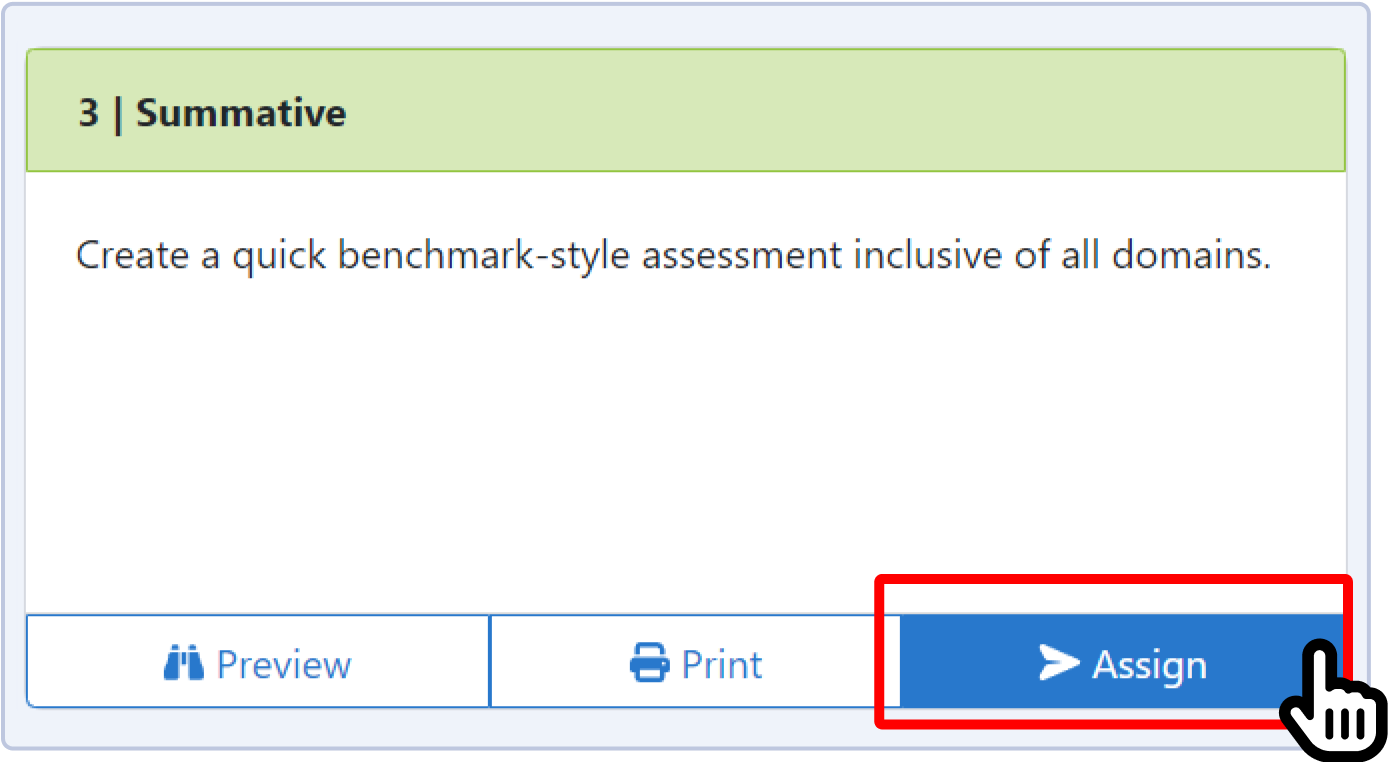
Task: Click the benchmark-style assessment description text
Action: (x=673, y=256)
